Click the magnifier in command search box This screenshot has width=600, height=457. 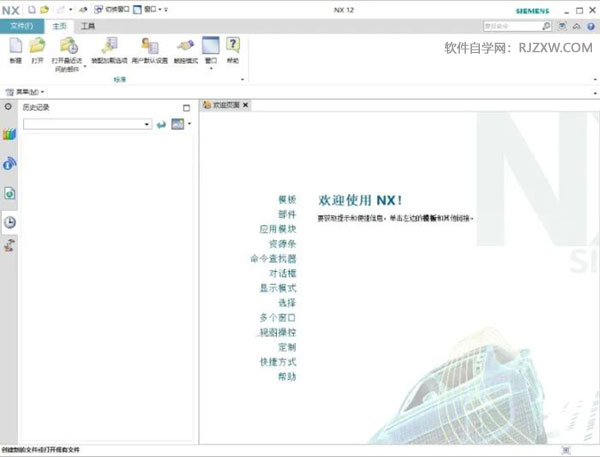(546, 26)
